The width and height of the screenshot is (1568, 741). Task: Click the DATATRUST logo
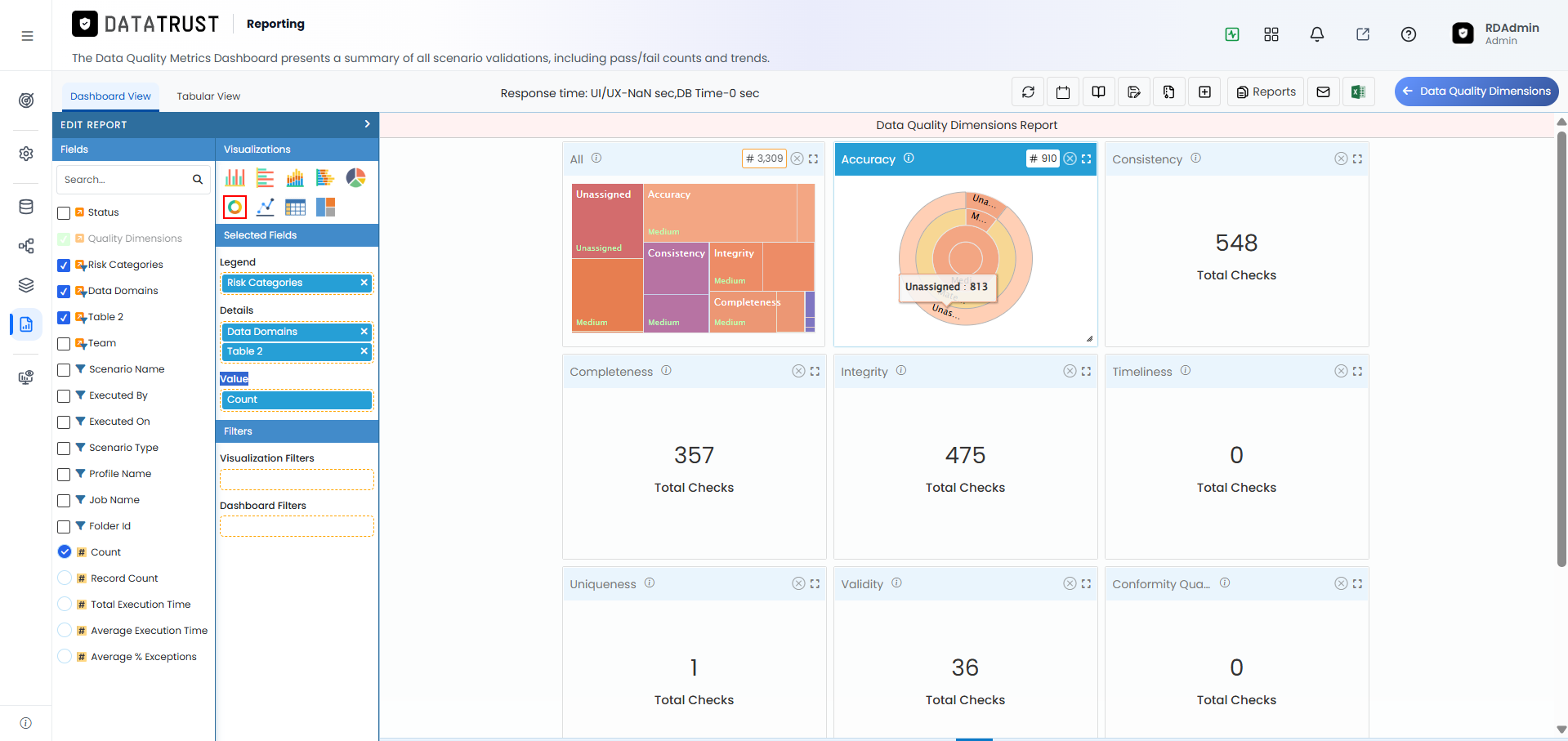[145, 24]
